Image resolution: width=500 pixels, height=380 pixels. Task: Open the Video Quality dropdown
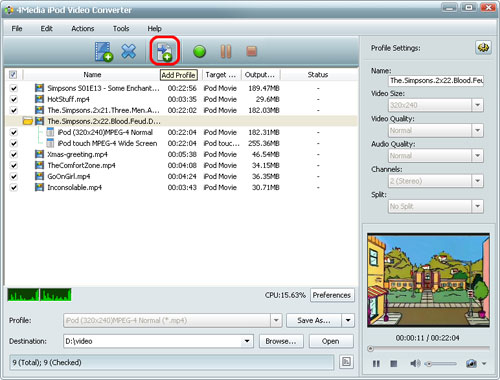pos(477,130)
